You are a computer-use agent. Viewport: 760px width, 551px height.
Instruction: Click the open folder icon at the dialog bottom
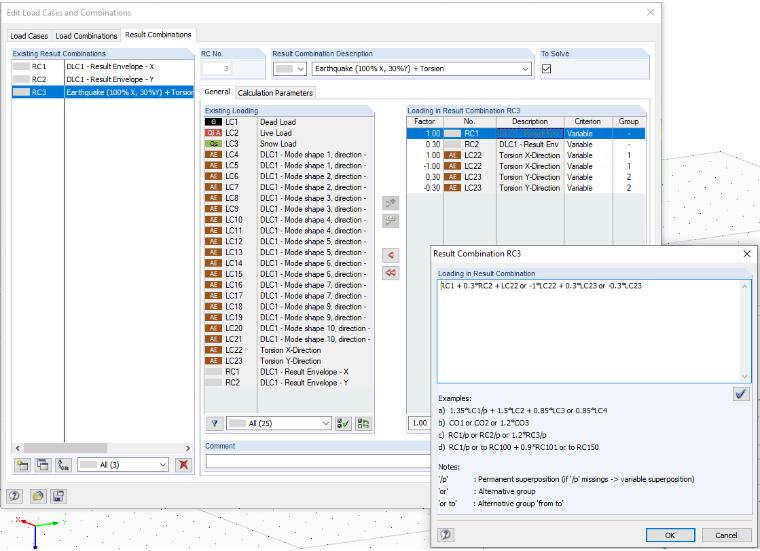click(38, 496)
